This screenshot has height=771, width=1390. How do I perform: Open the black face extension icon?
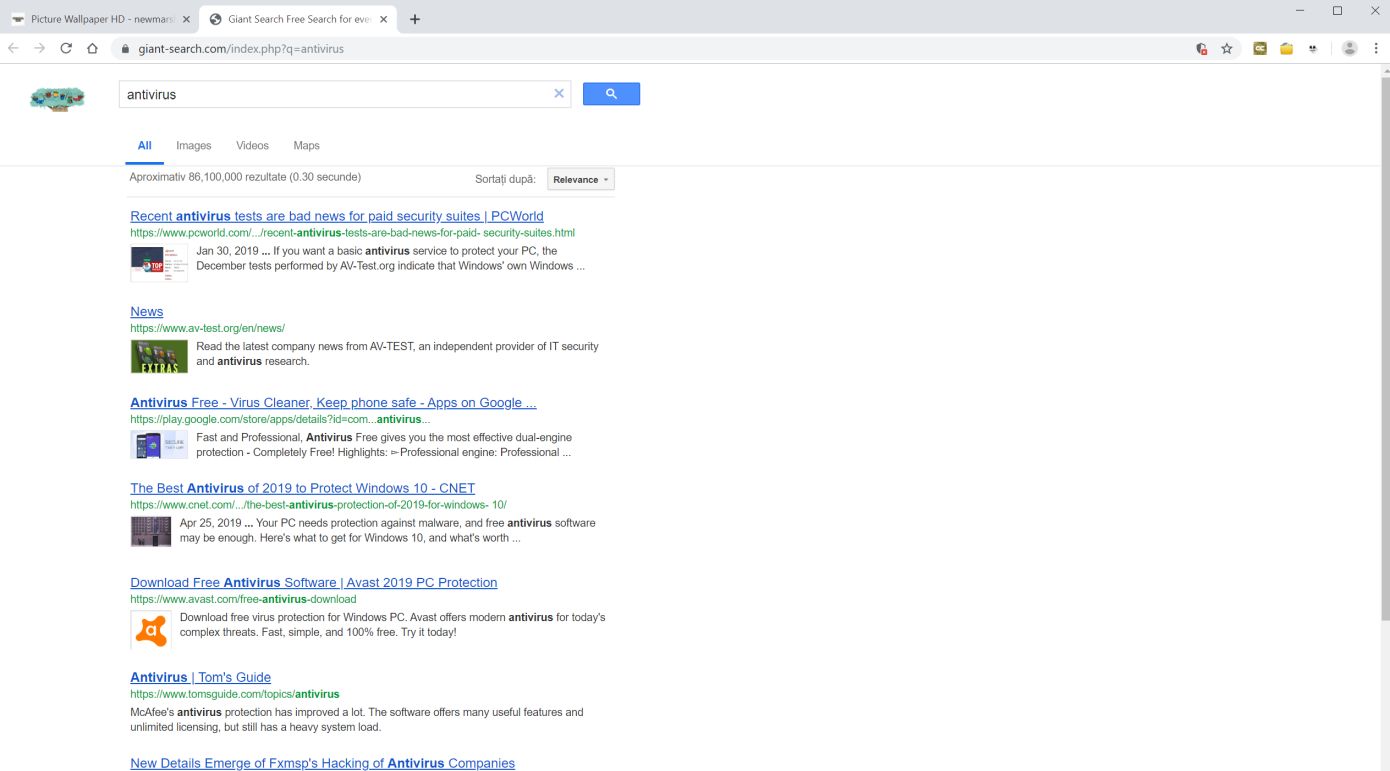[1313, 48]
